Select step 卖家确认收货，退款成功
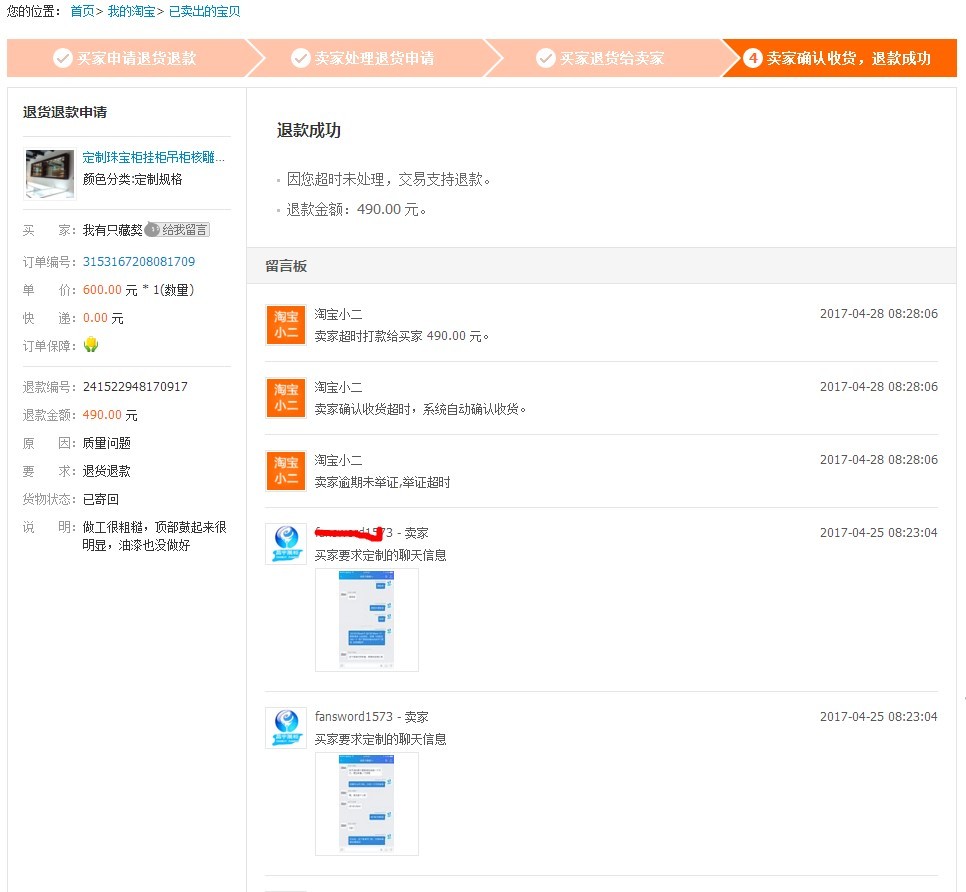Screen dimensions: 966x892 point(840,58)
